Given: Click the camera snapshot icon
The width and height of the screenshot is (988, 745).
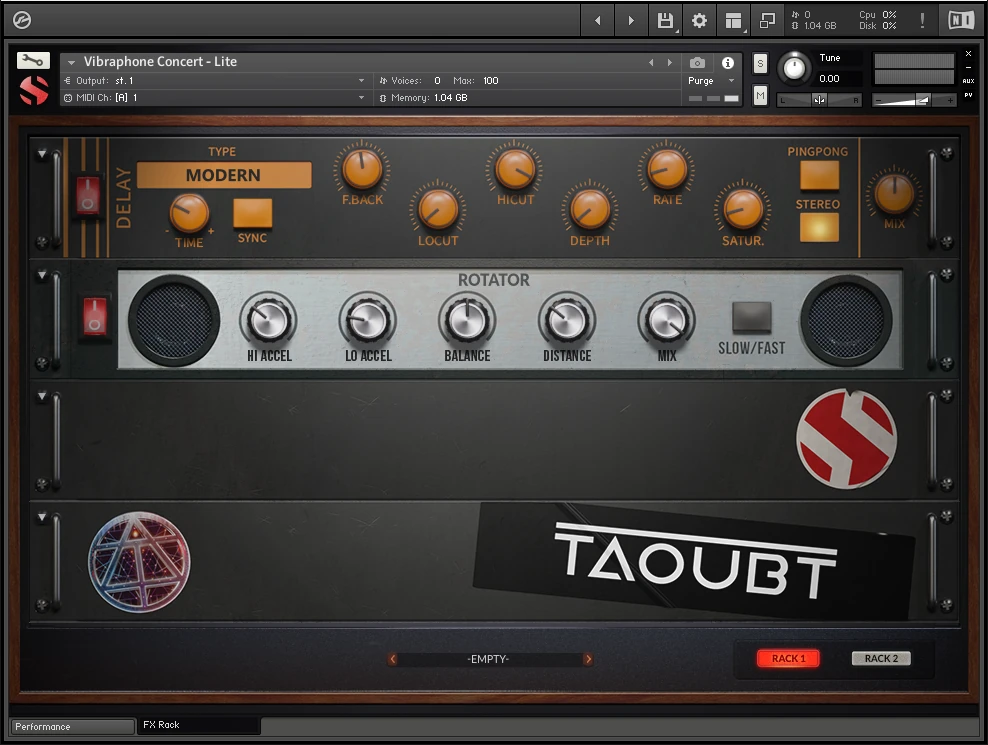Looking at the screenshot, I should [697, 63].
